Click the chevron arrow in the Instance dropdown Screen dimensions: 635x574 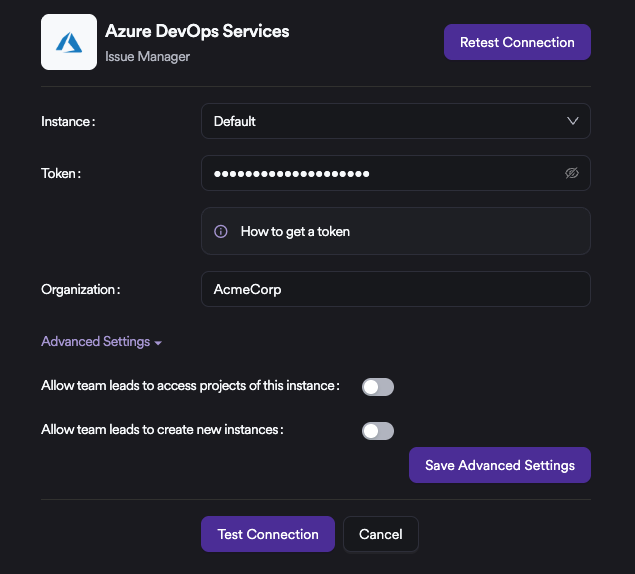pos(573,121)
